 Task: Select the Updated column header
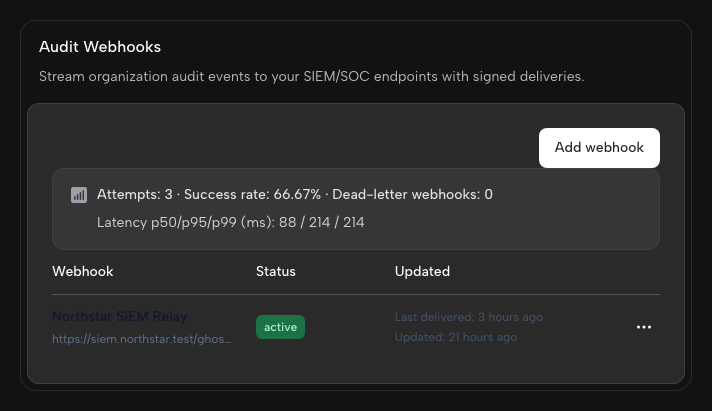[422, 272]
